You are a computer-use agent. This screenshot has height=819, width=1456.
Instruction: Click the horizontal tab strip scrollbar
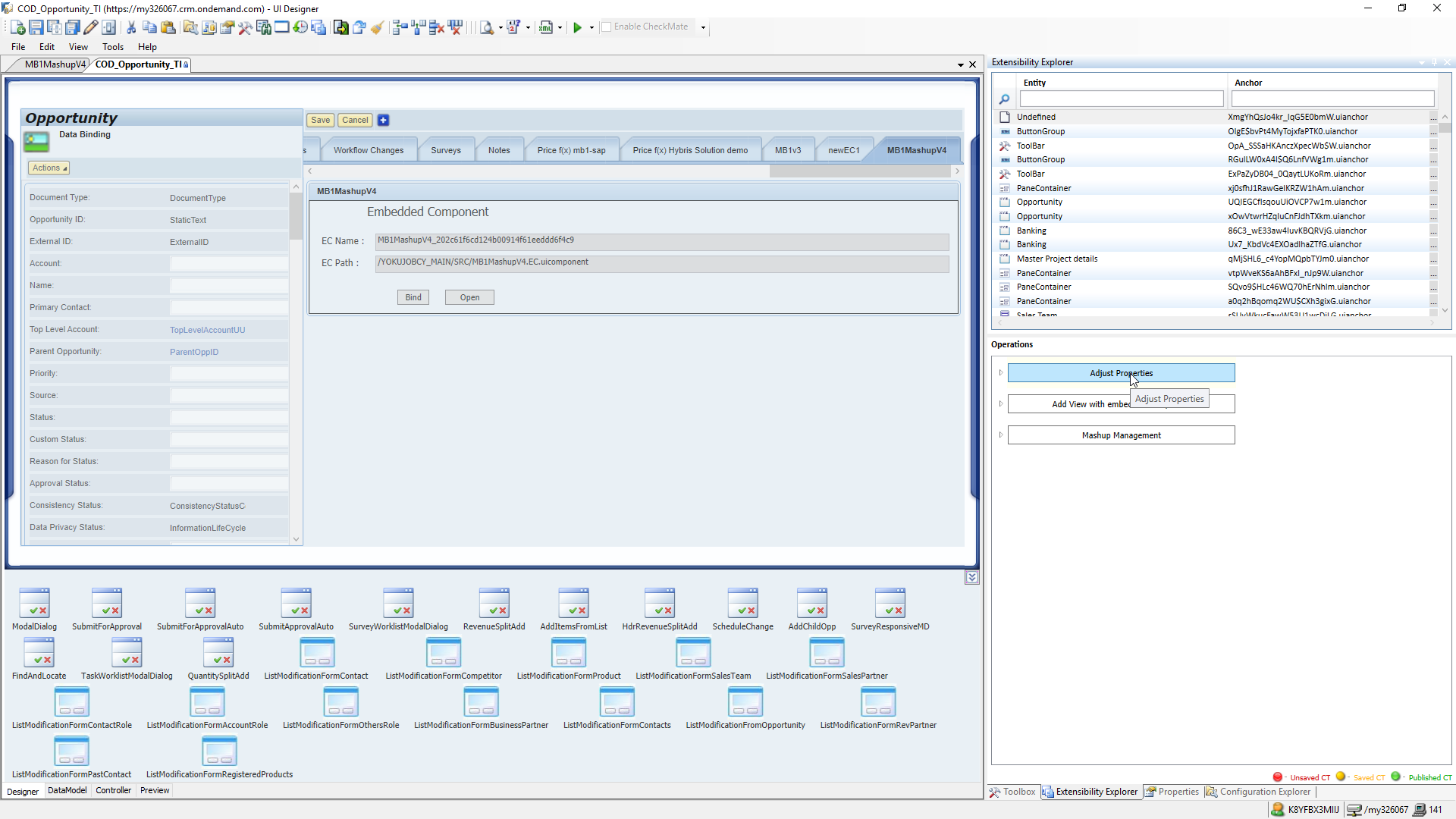click(859, 172)
